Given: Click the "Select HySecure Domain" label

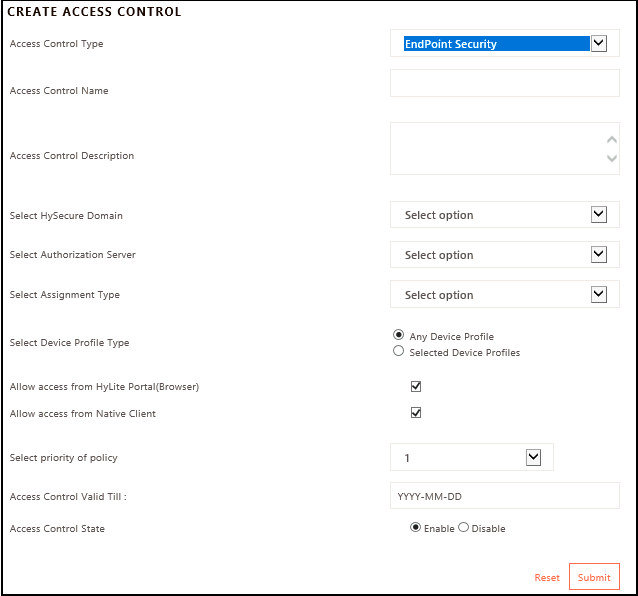Looking at the screenshot, I should point(66,216).
